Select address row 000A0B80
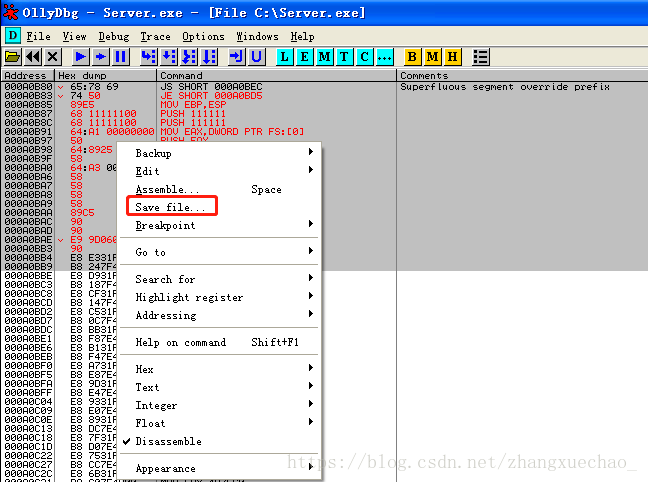Screen dimensions: 648x482 (29, 87)
